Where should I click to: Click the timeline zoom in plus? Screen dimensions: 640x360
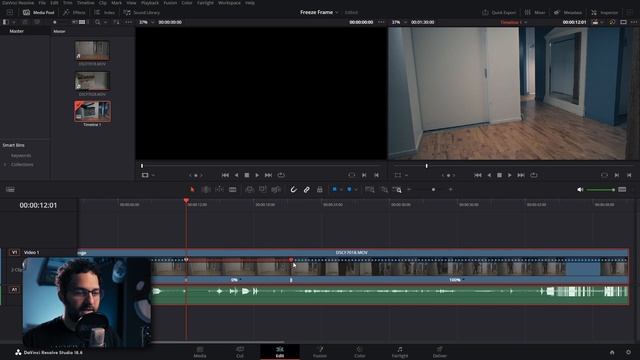click(x=451, y=189)
